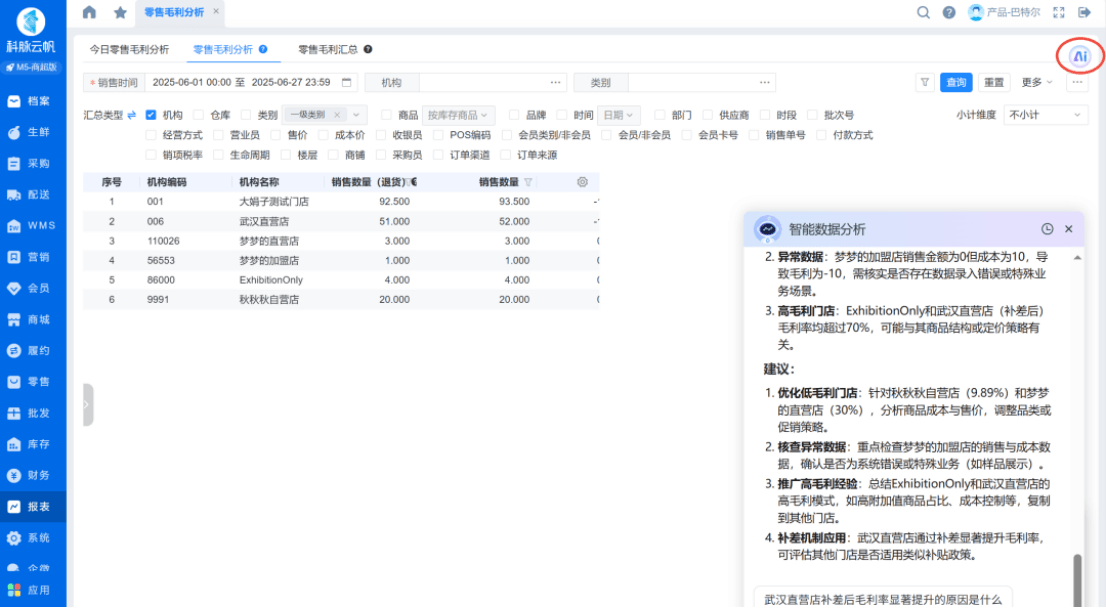Open 机构 selector ellipsis
The height and width of the screenshot is (608, 1106).
click(556, 83)
